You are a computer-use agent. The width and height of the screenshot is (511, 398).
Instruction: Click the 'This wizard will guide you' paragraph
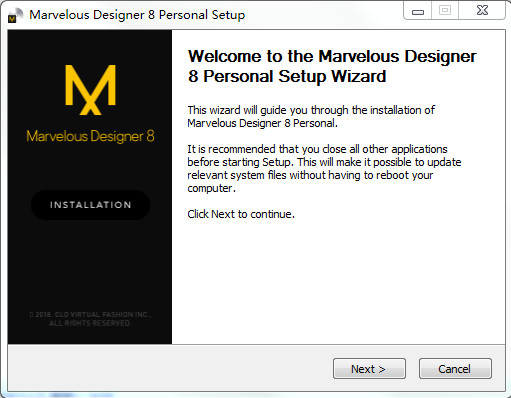(x=311, y=116)
